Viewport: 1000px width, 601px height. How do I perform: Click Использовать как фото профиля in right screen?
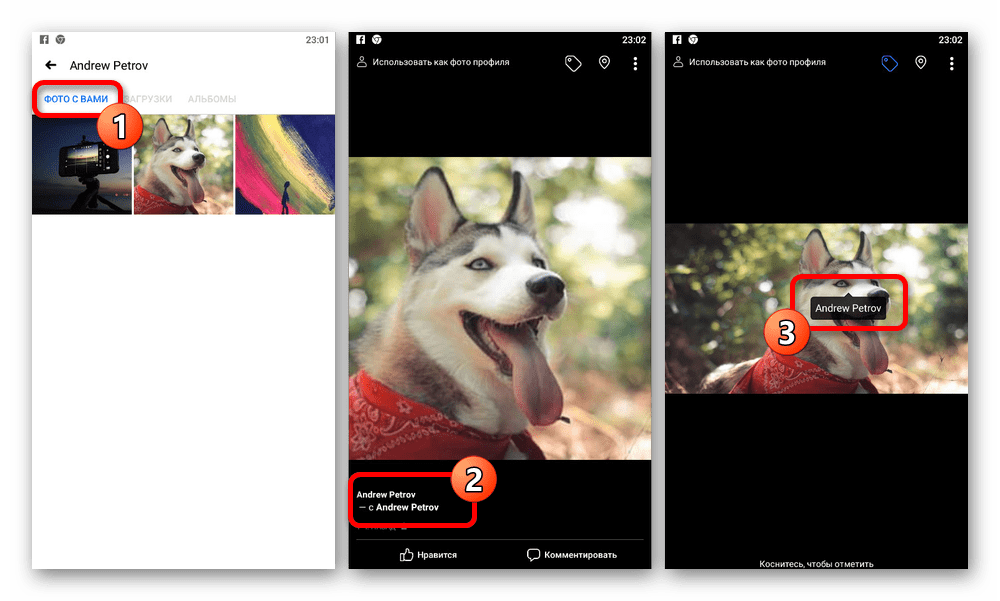(x=757, y=62)
